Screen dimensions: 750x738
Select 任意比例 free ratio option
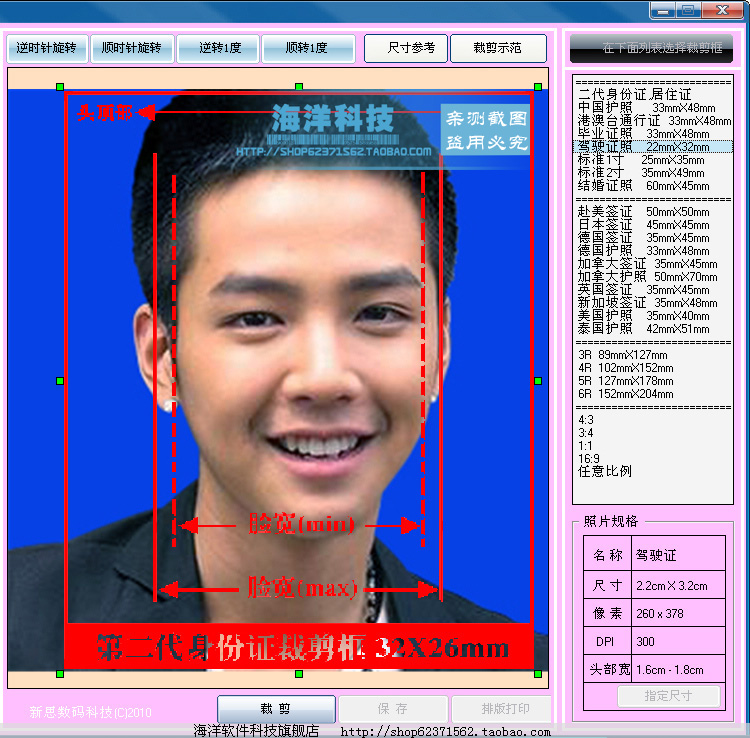pos(652,472)
